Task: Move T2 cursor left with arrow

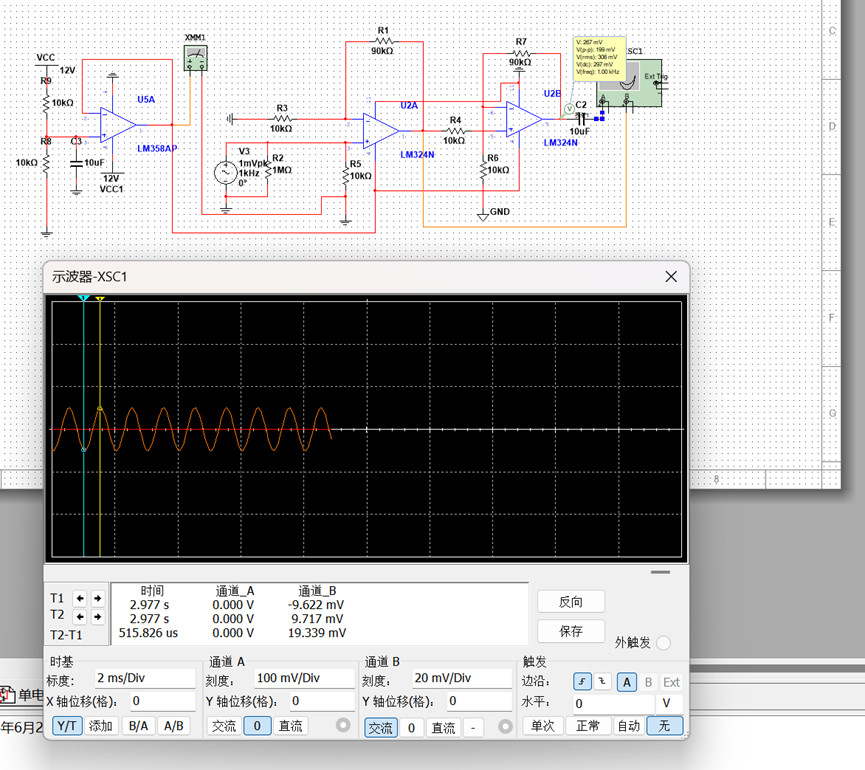Action: click(80, 617)
